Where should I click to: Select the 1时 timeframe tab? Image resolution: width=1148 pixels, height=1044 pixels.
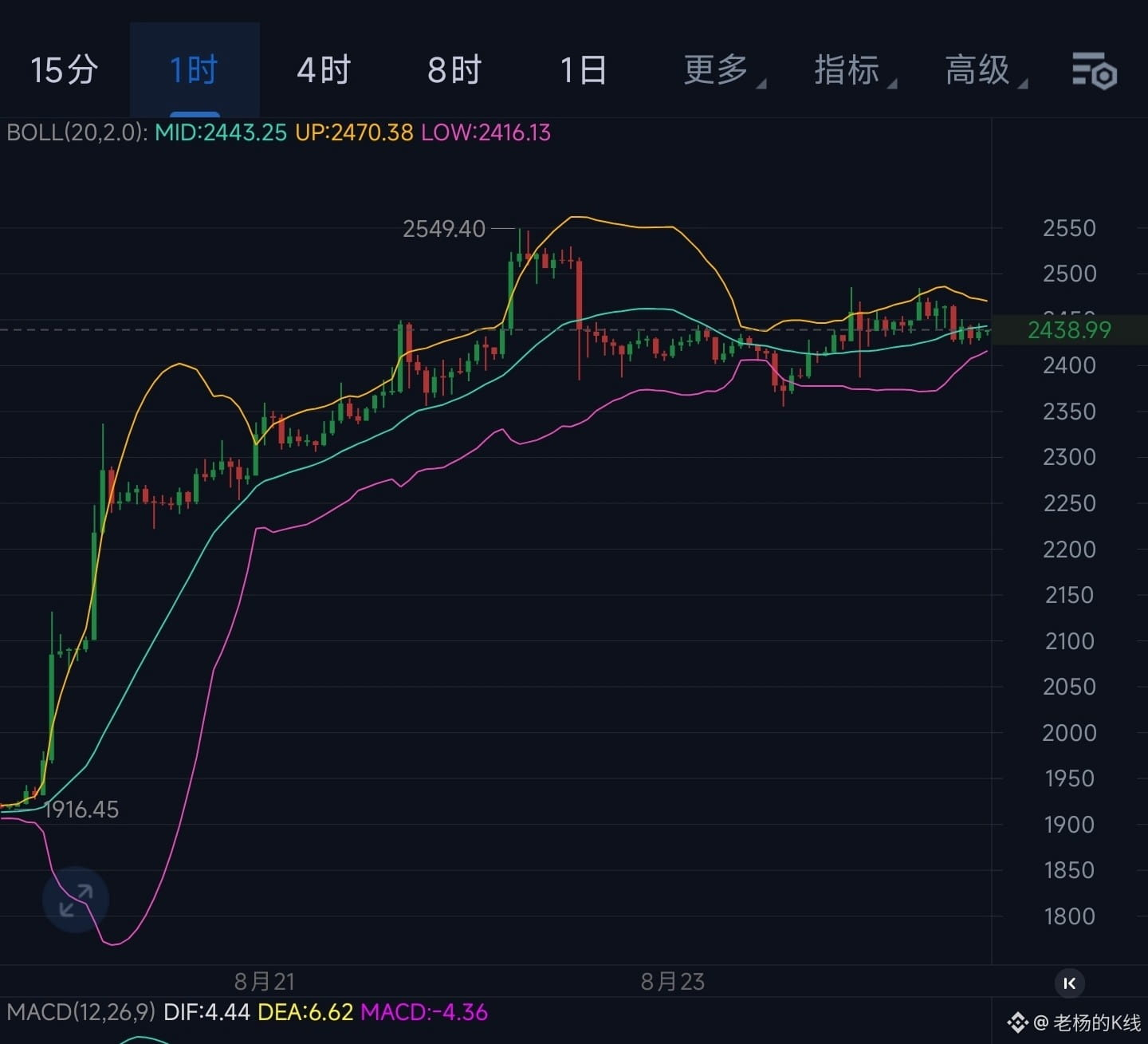194,70
